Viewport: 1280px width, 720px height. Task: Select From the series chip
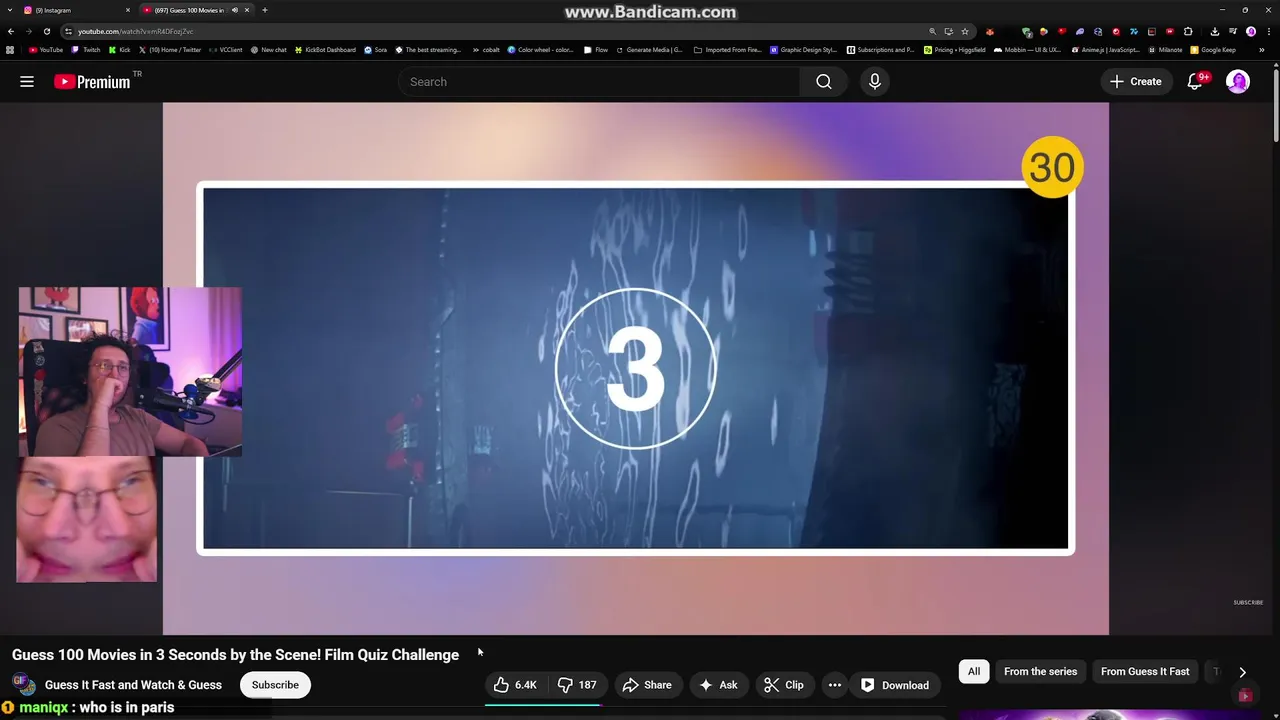[1040, 672]
